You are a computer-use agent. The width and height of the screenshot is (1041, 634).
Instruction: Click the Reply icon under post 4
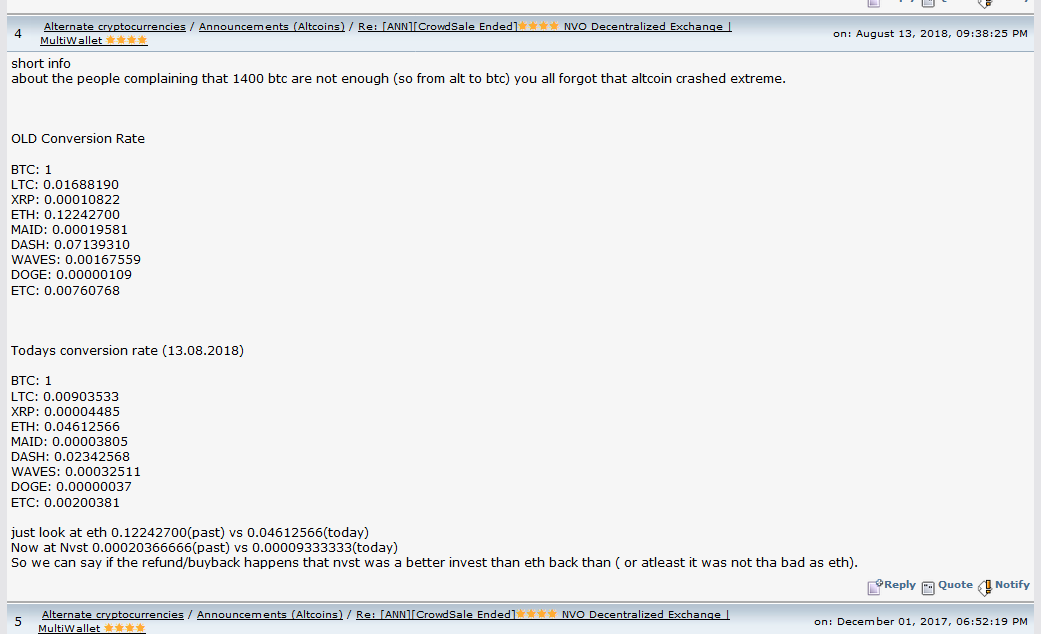tap(874, 587)
